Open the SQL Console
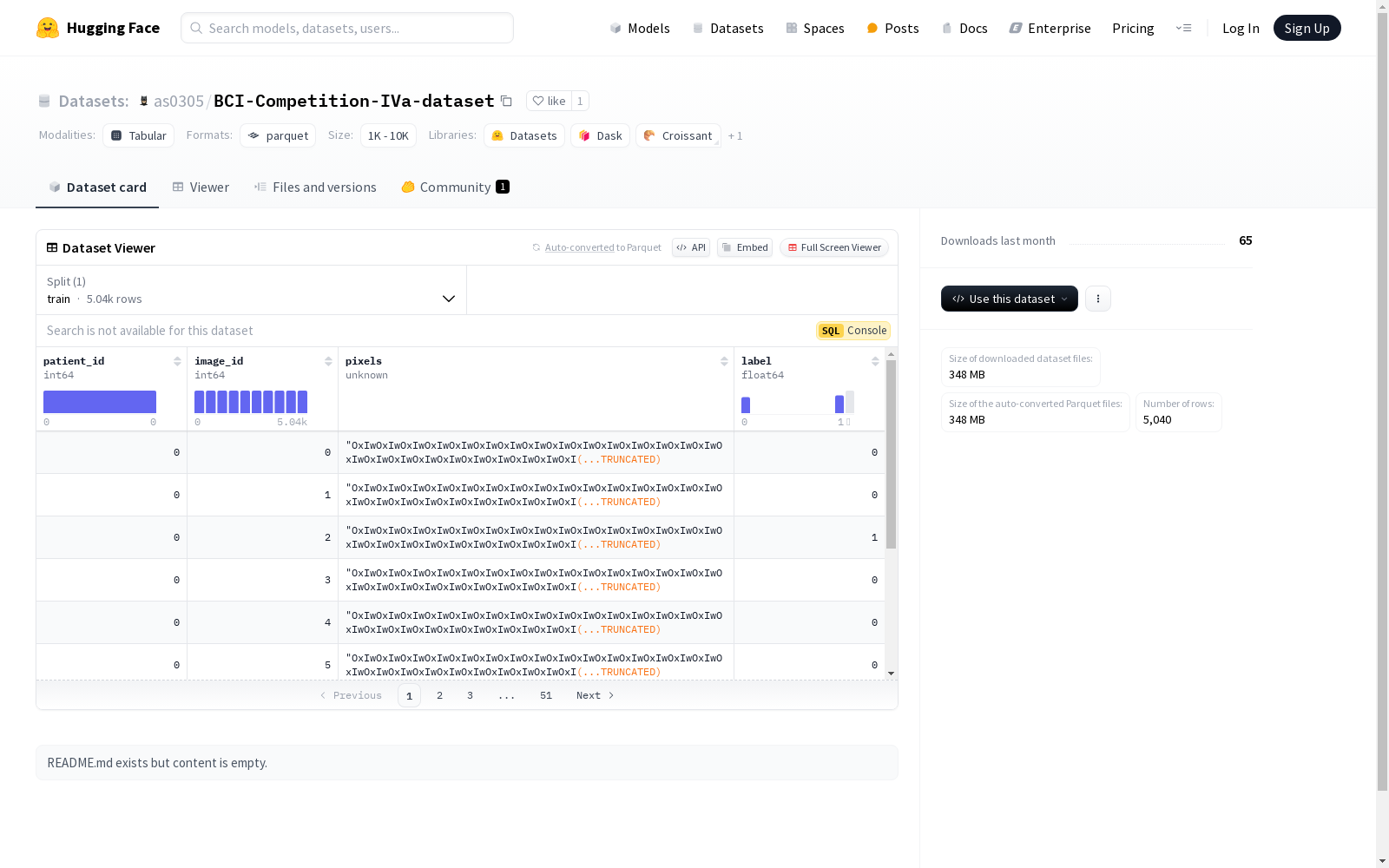1389x868 pixels. click(x=853, y=331)
